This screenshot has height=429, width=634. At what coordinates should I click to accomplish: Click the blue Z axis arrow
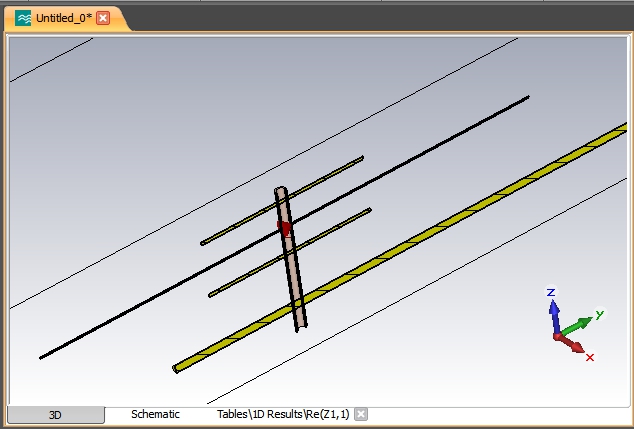coord(554,317)
